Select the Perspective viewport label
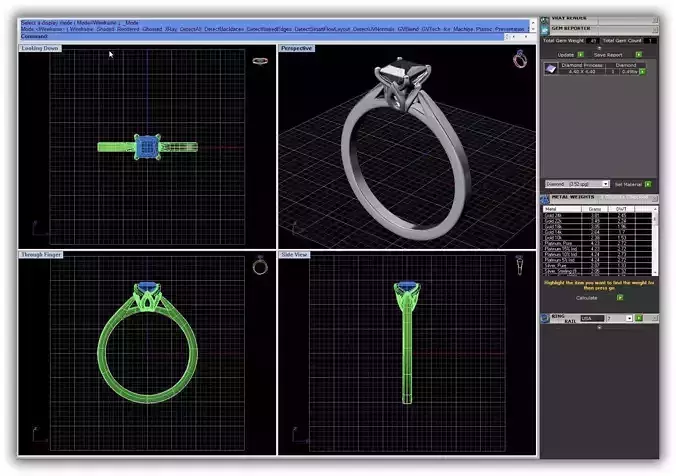Image resolution: width=676 pixels, height=476 pixels. pos(297,48)
